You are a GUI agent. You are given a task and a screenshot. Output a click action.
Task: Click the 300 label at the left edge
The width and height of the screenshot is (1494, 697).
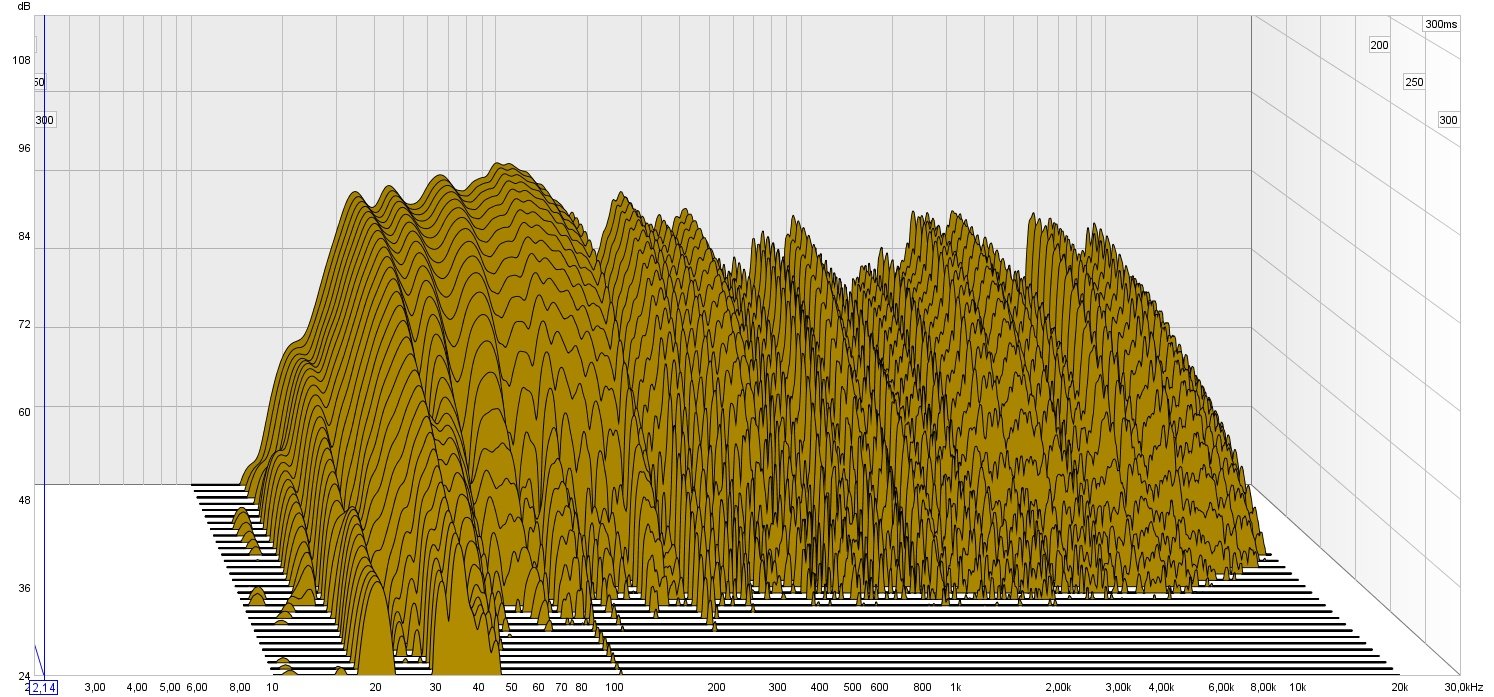(x=45, y=120)
